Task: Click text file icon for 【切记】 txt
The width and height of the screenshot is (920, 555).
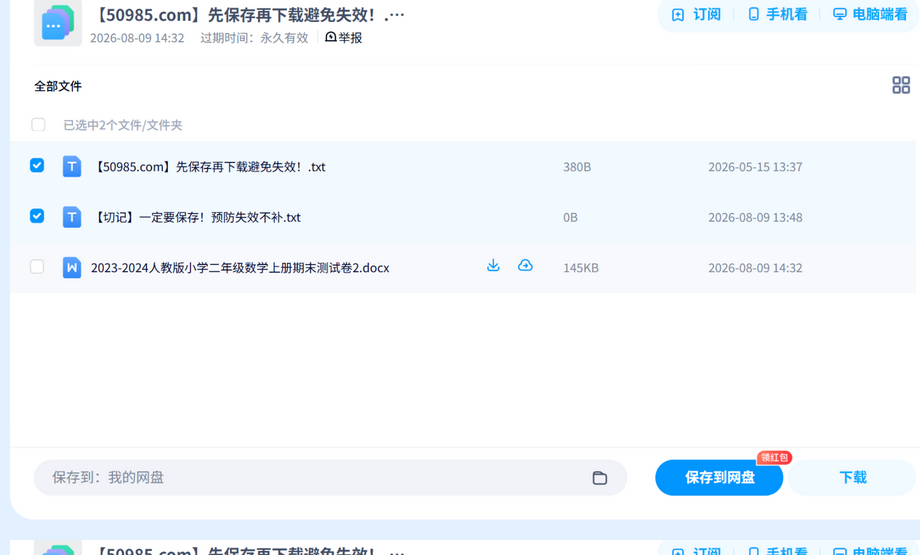Action: click(x=72, y=217)
